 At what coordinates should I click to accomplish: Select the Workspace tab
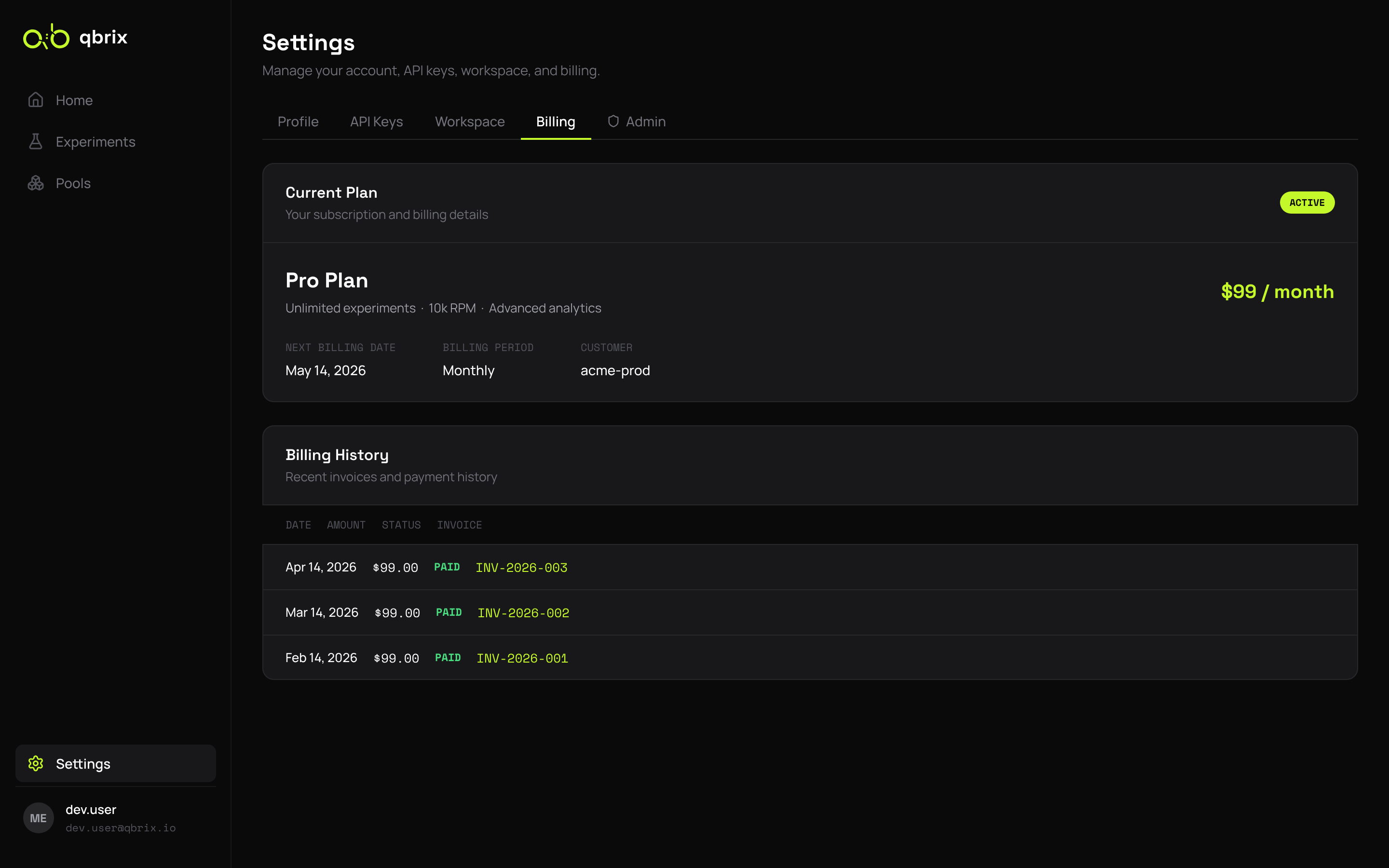pos(469,121)
